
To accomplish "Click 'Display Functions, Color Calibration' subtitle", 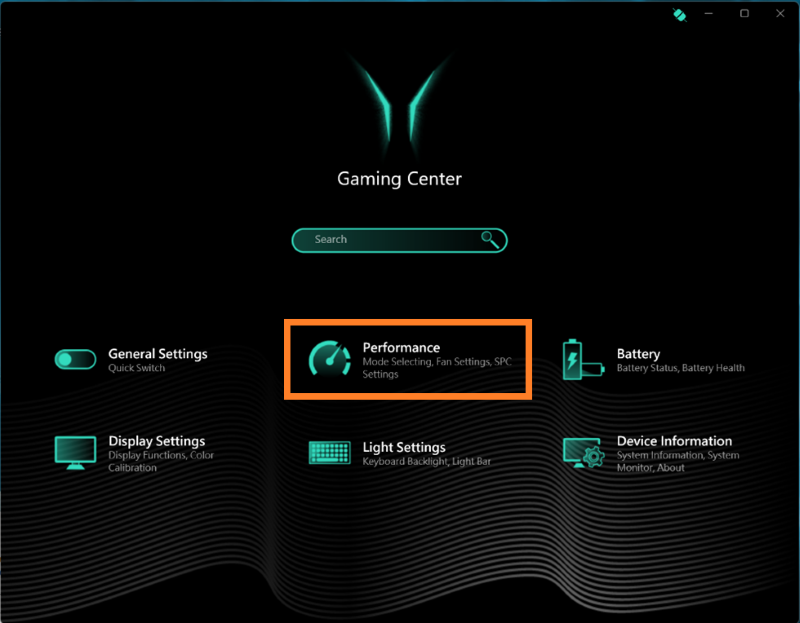I will tap(161, 461).
